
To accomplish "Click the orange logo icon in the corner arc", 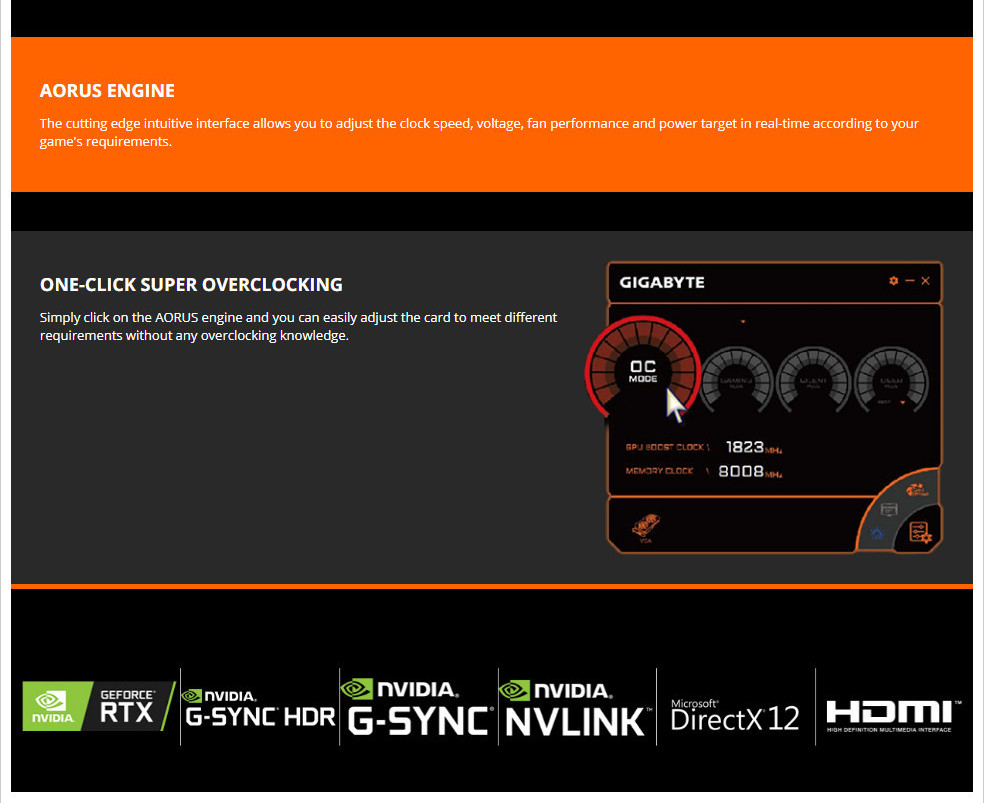I will (x=917, y=489).
